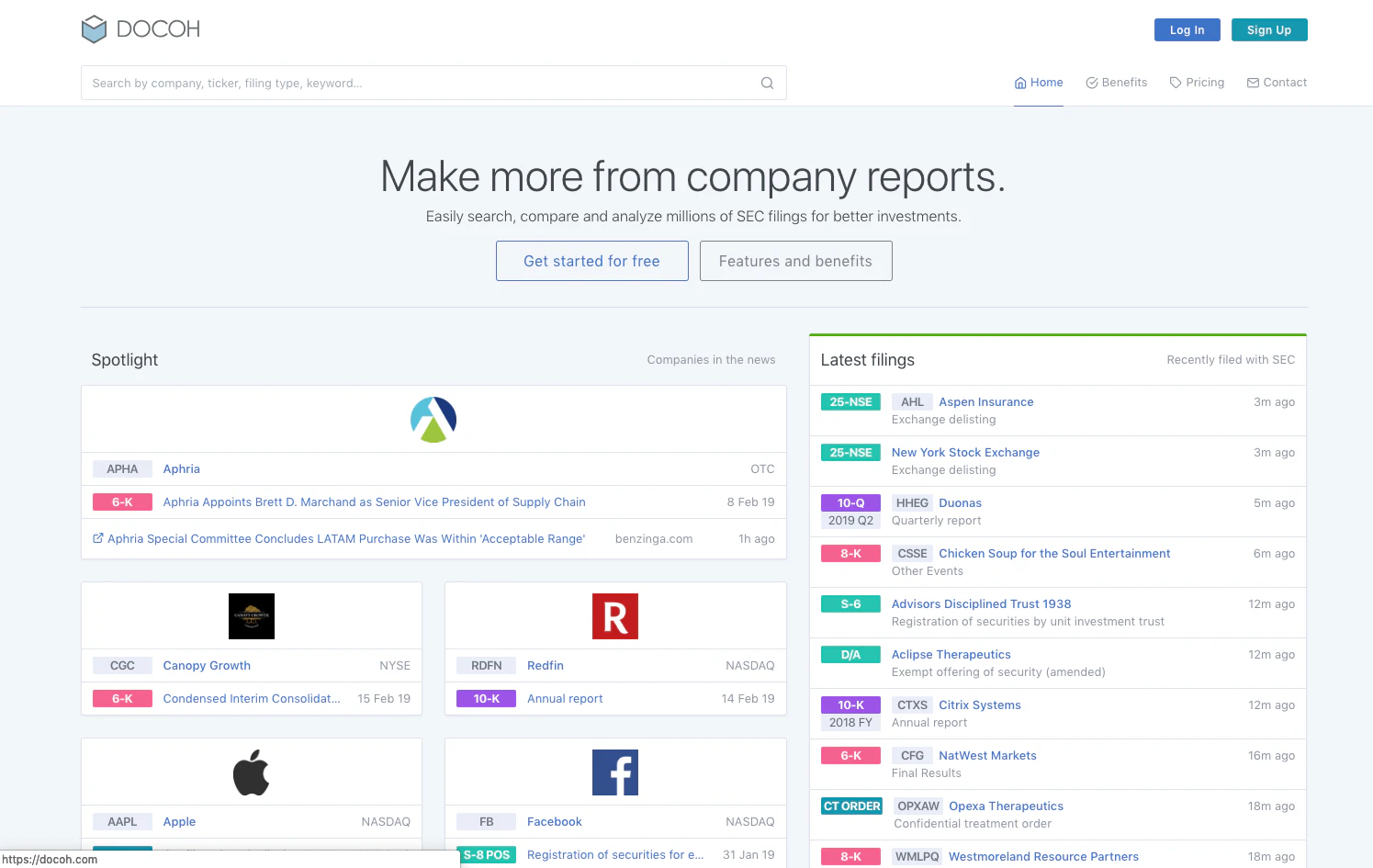
Task: Click the AHL ticker tag
Action: pyautogui.click(x=913, y=402)
